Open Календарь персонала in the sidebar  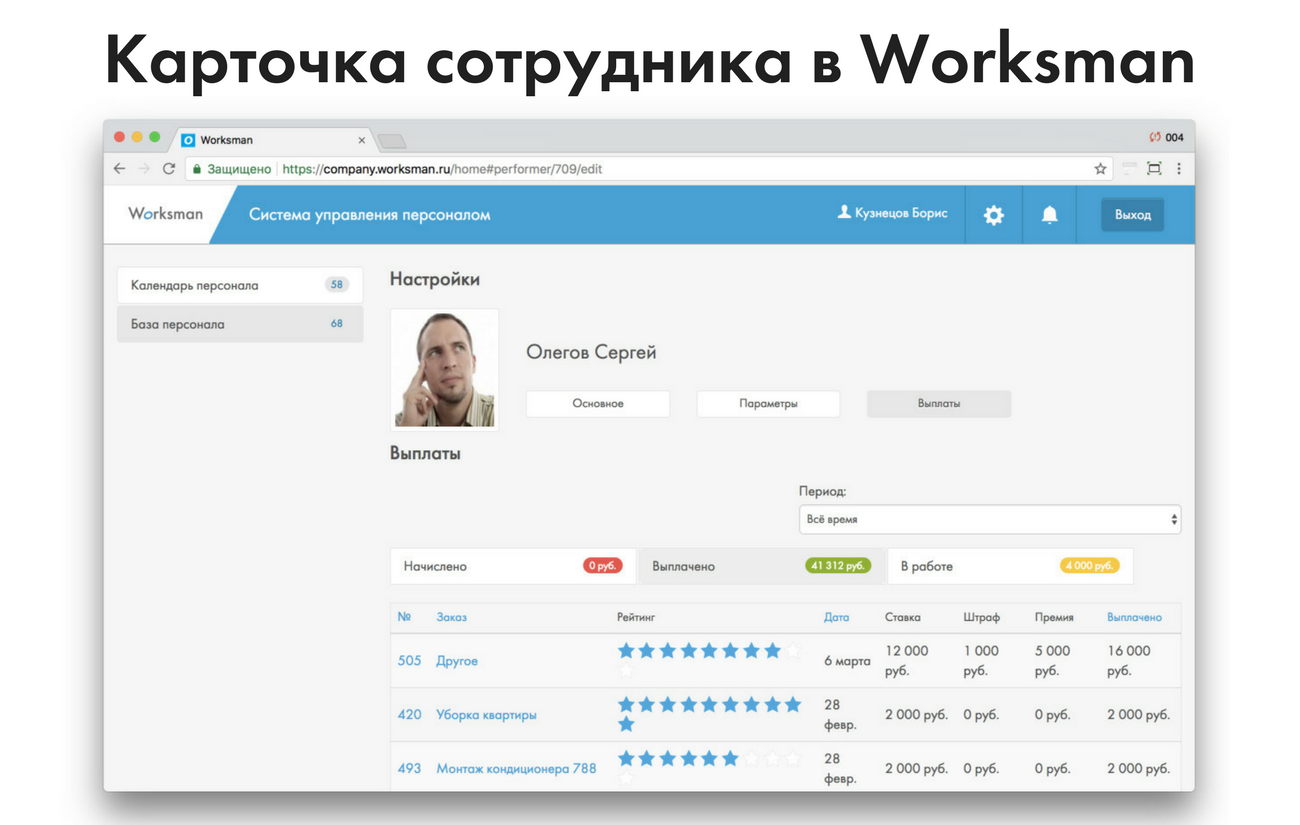239,285
